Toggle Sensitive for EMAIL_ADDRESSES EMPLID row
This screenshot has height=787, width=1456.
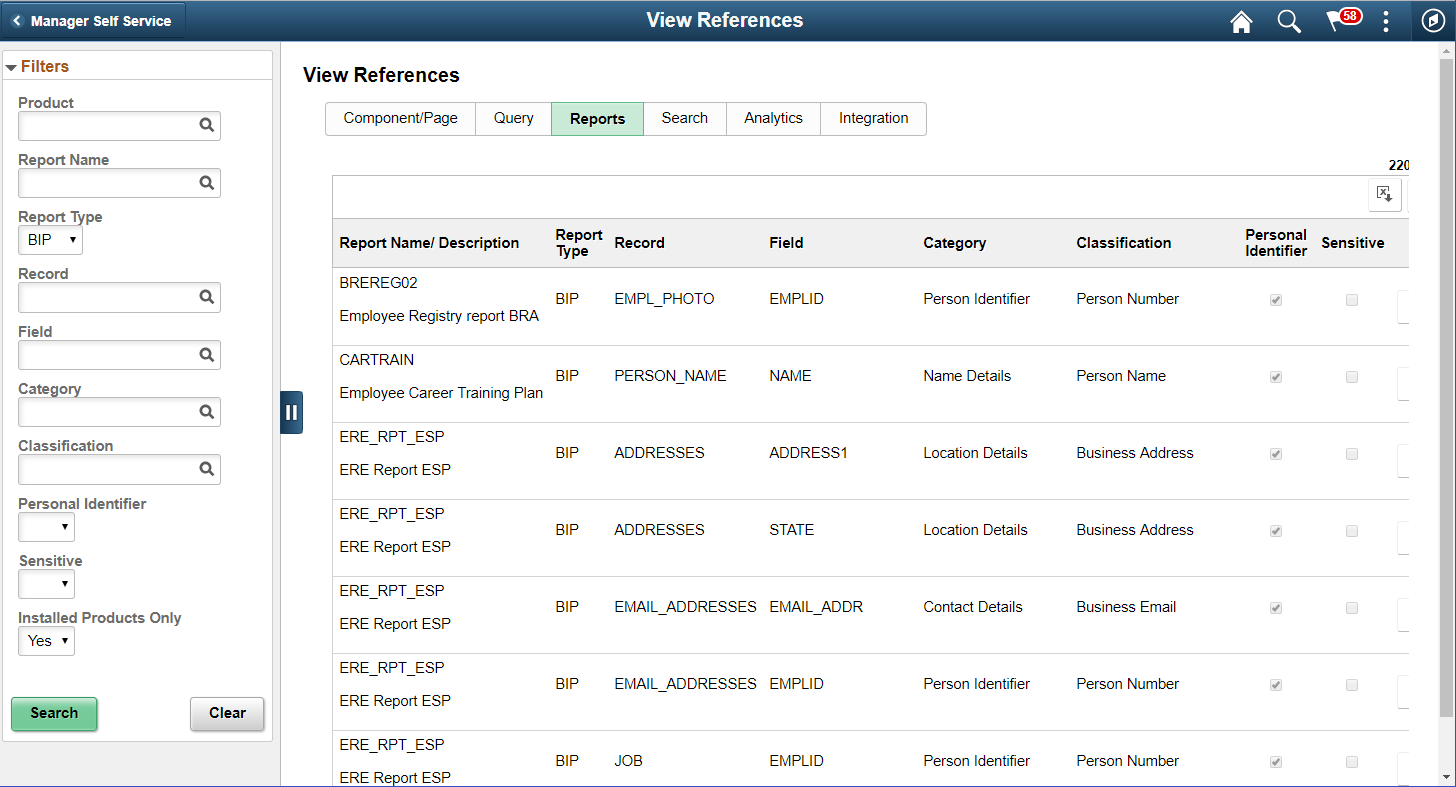[1352, 685]
